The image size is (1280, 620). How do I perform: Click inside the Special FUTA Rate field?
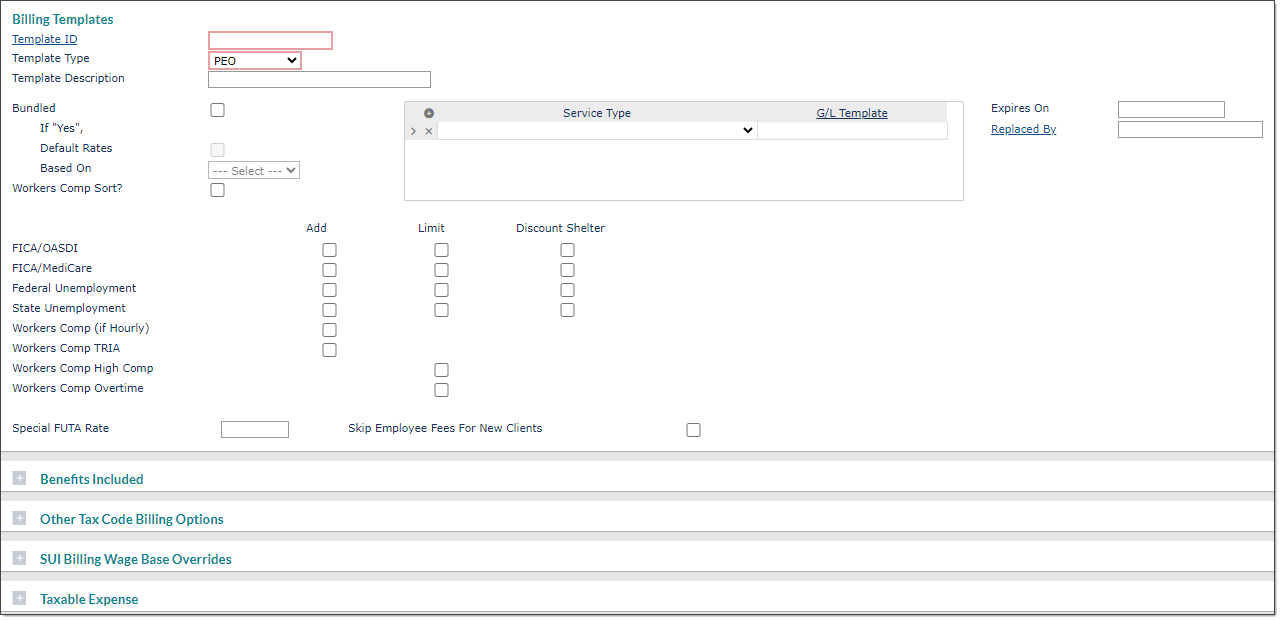tap(254, 428)
